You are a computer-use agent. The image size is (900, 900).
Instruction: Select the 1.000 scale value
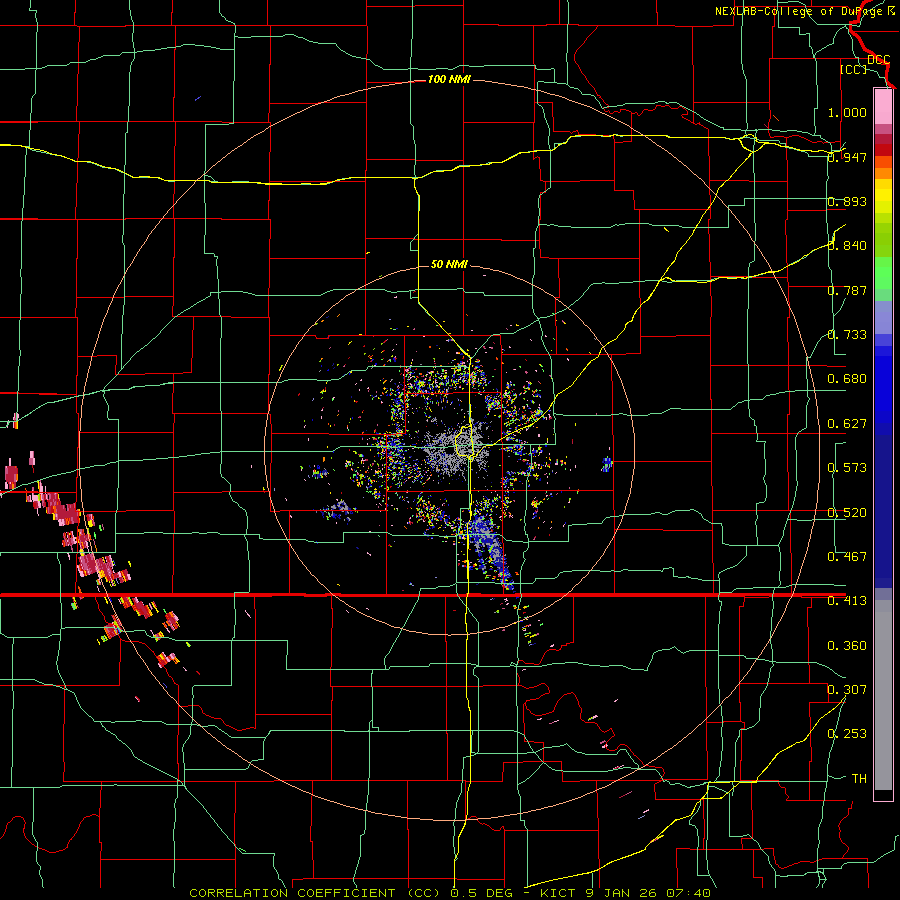point(847,112)
